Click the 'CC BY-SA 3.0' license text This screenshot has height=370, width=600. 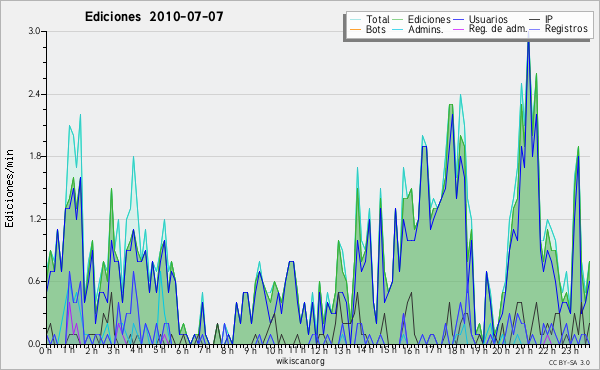[x=569, y=362]
